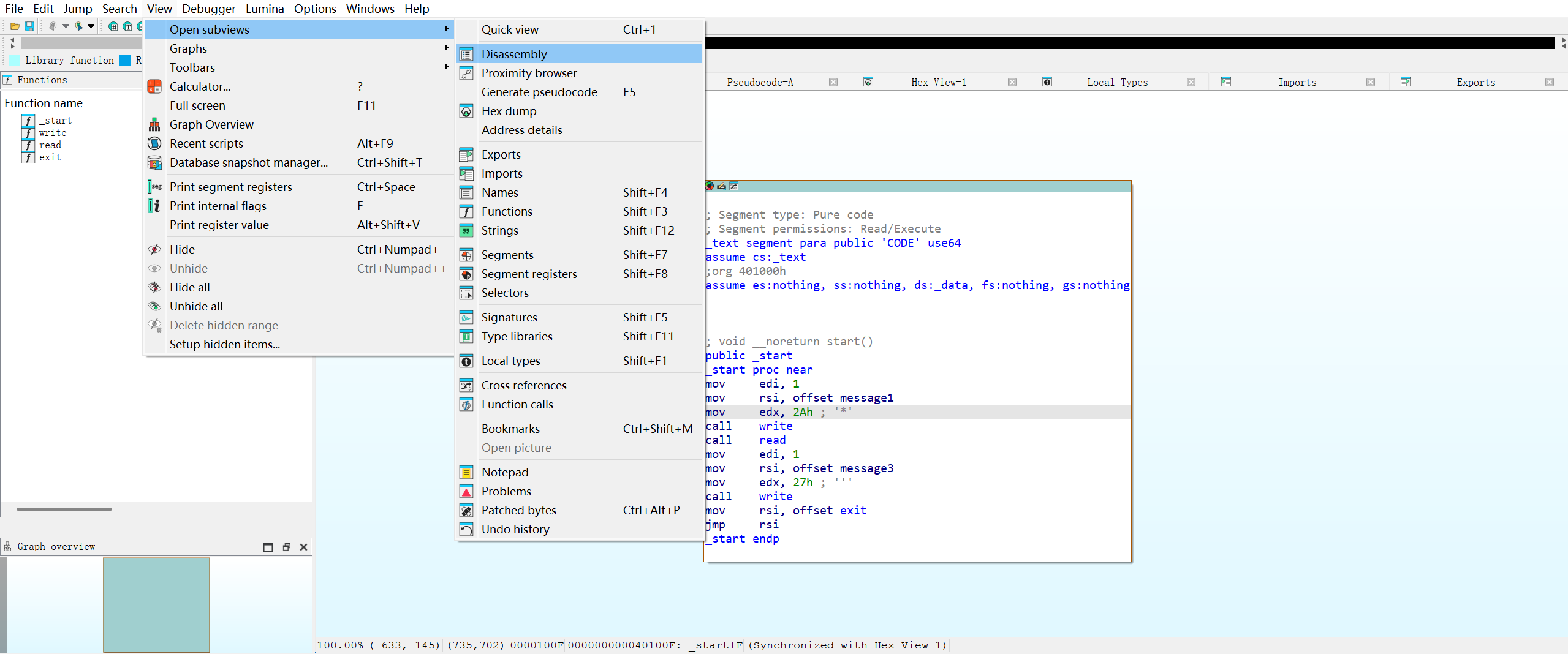Open Recent scripts entry
1568x654 pixels.
(299, 143)
